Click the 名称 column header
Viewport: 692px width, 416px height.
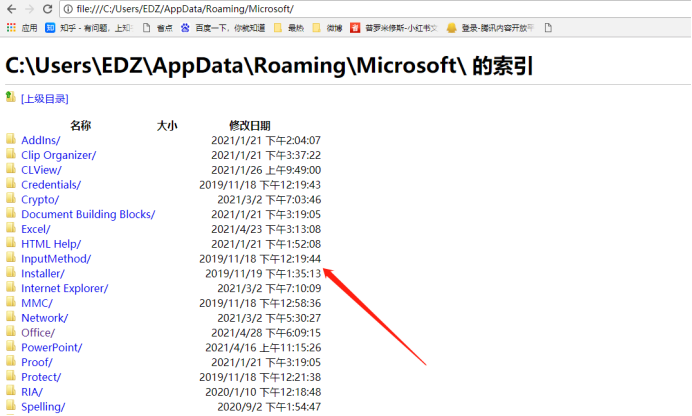[81, 126]
